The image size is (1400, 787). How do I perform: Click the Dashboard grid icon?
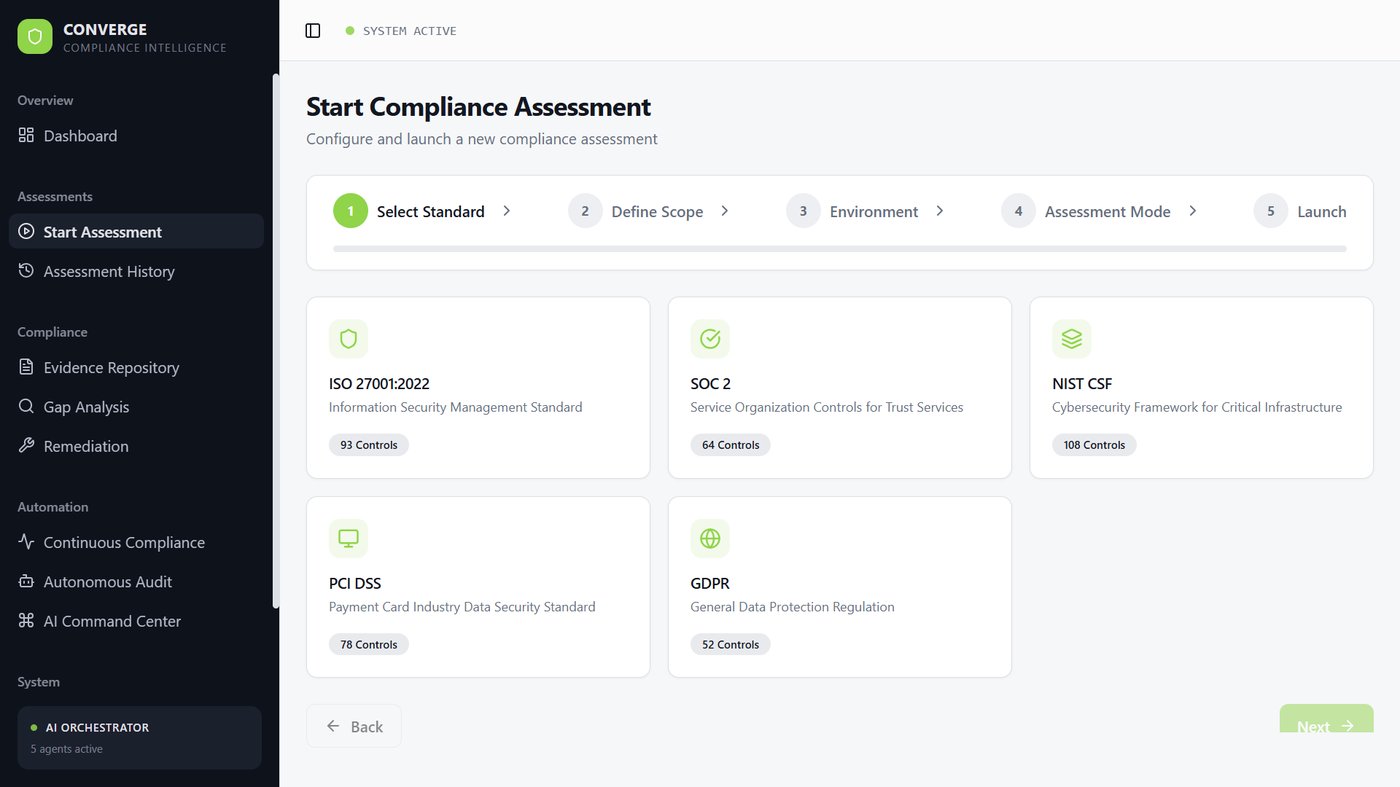point(26,135)
